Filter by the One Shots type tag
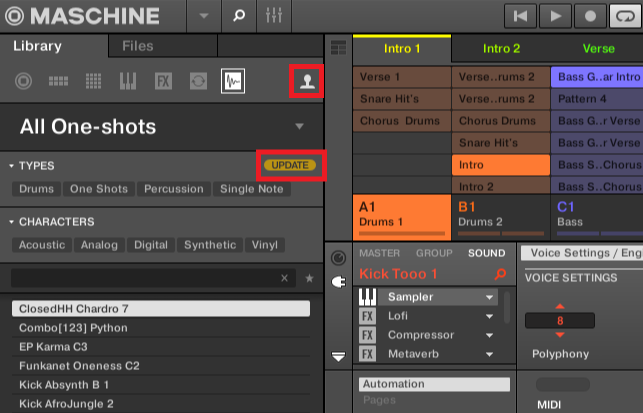 click(99, 189)
